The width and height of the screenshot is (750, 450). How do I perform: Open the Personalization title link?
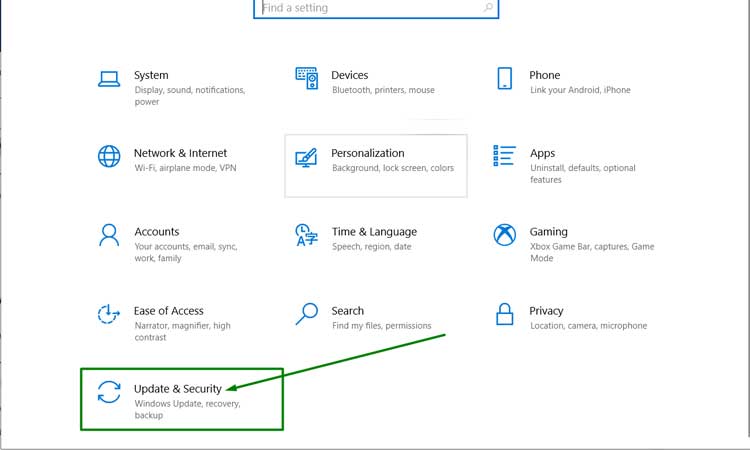[x=367, y=153]
